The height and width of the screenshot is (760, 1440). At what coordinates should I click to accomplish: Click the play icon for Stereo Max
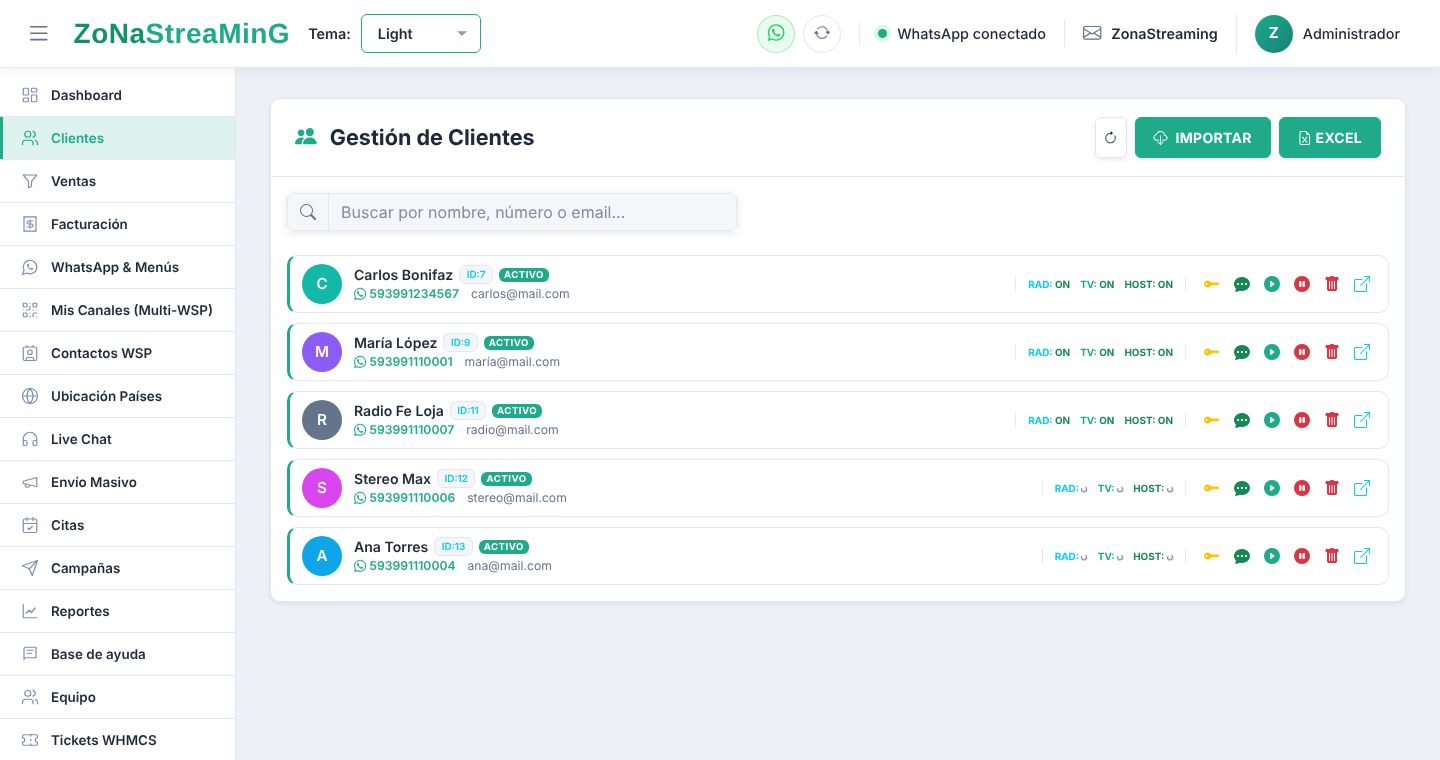(x=1272, y=488)
